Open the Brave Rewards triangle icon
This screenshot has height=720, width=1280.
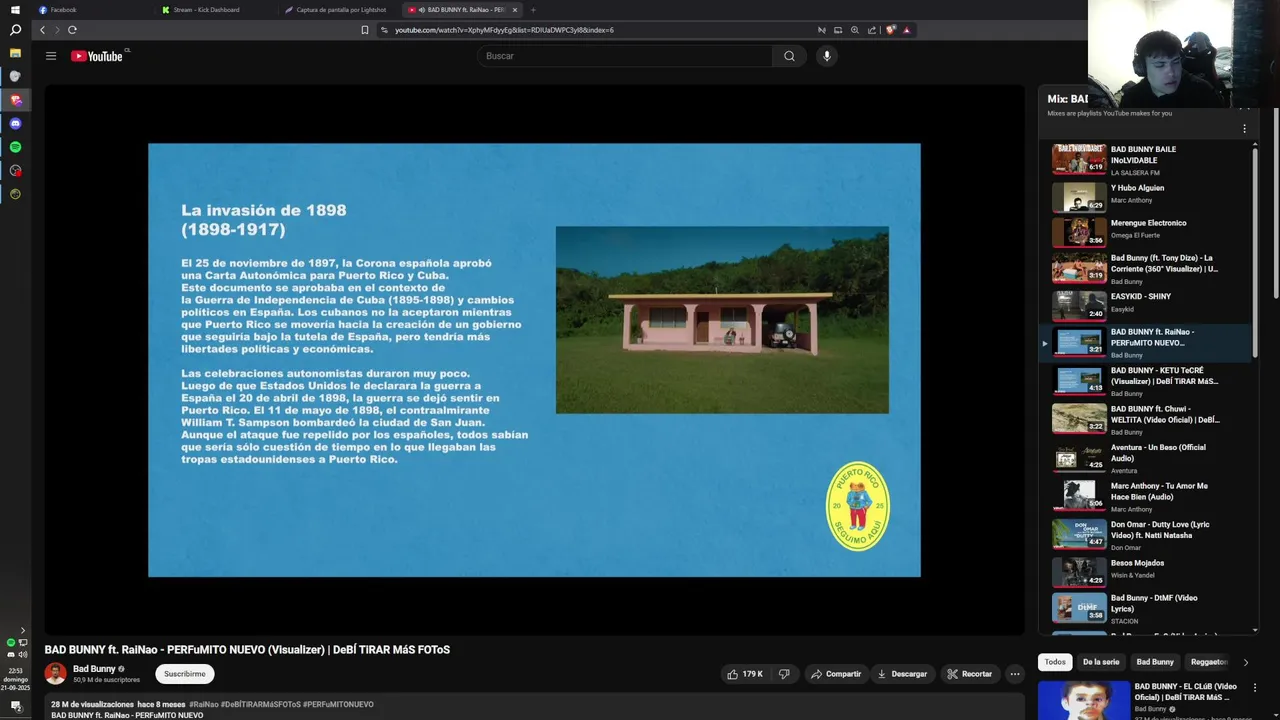[x=907, y=30]
